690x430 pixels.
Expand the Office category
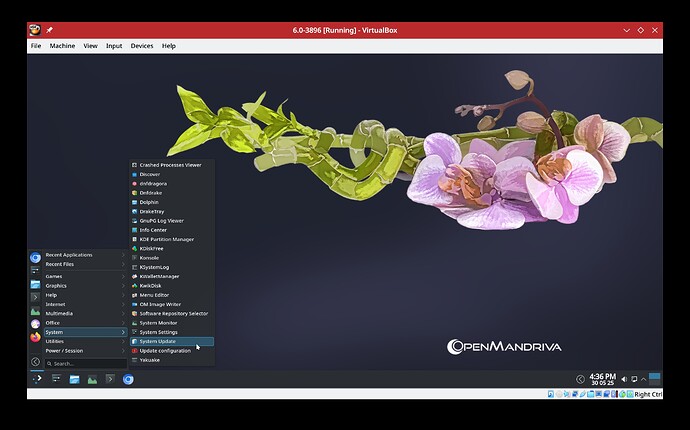pos(85,323)
